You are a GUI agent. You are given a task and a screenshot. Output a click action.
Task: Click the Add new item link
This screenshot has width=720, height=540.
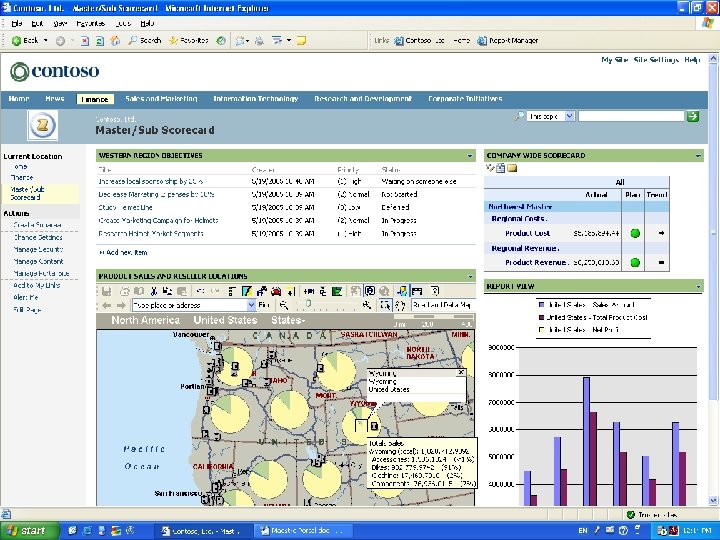pyautogui.click(x=125, y=252)
